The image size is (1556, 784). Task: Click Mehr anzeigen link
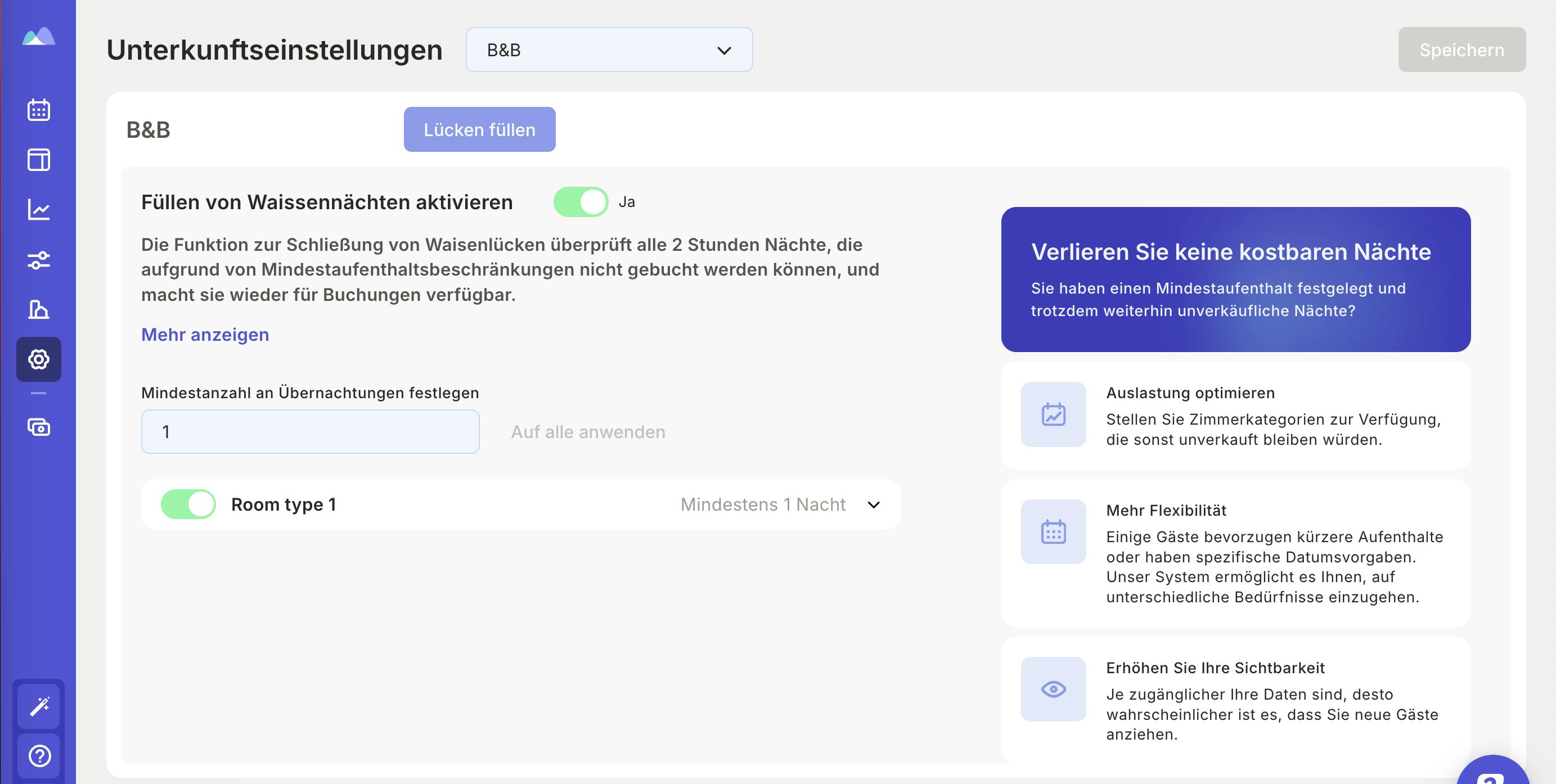coord(205,335)
